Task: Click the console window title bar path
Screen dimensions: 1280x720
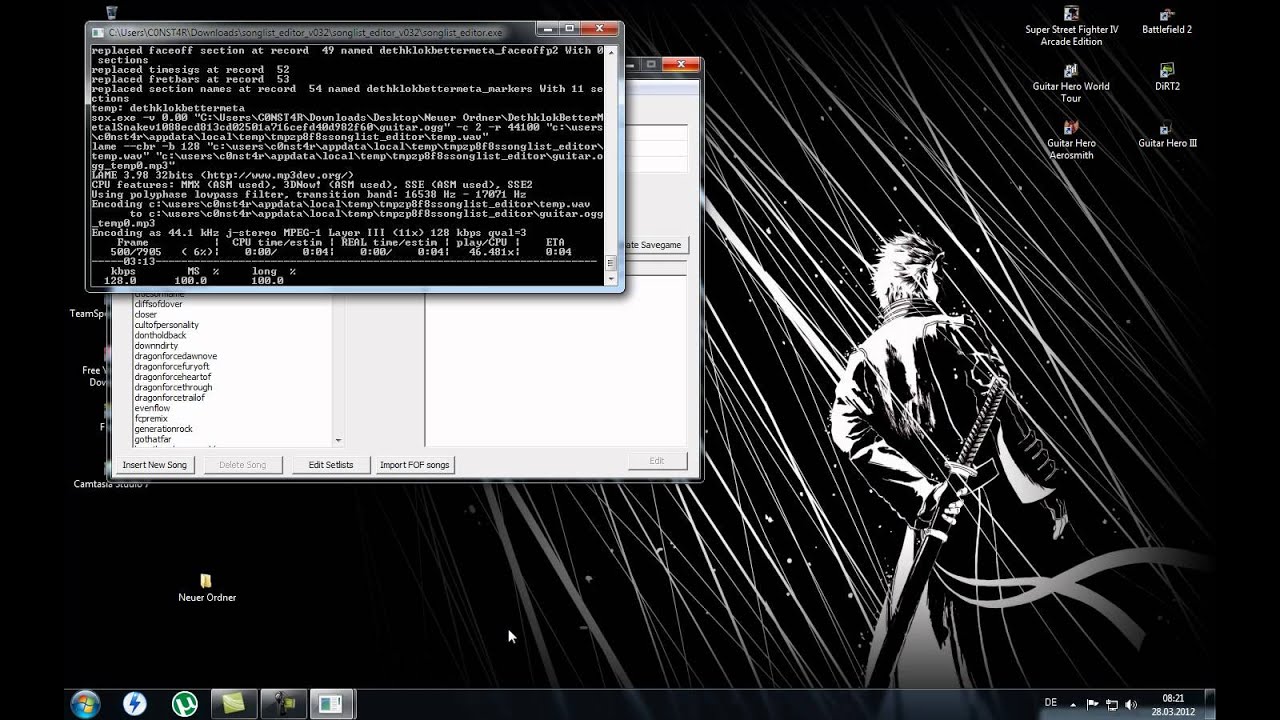Action: click(x=306, y=32)
